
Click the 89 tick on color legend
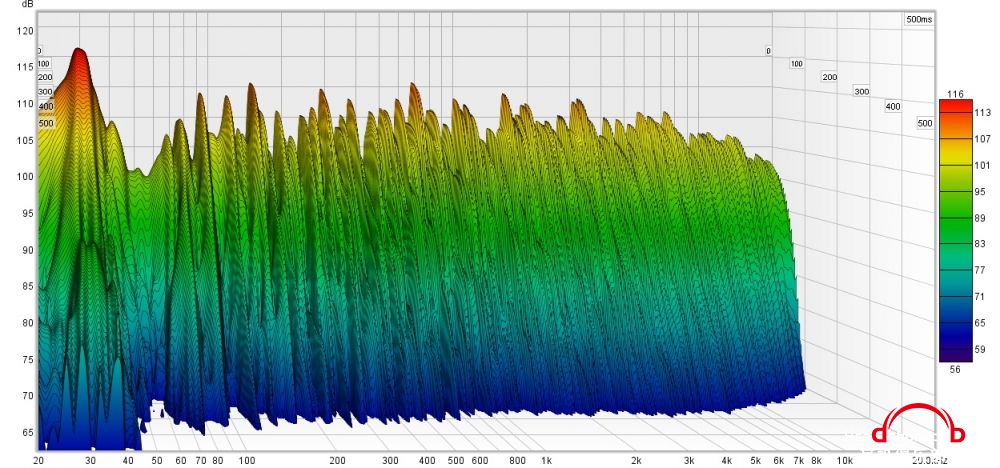coord(980,218)
